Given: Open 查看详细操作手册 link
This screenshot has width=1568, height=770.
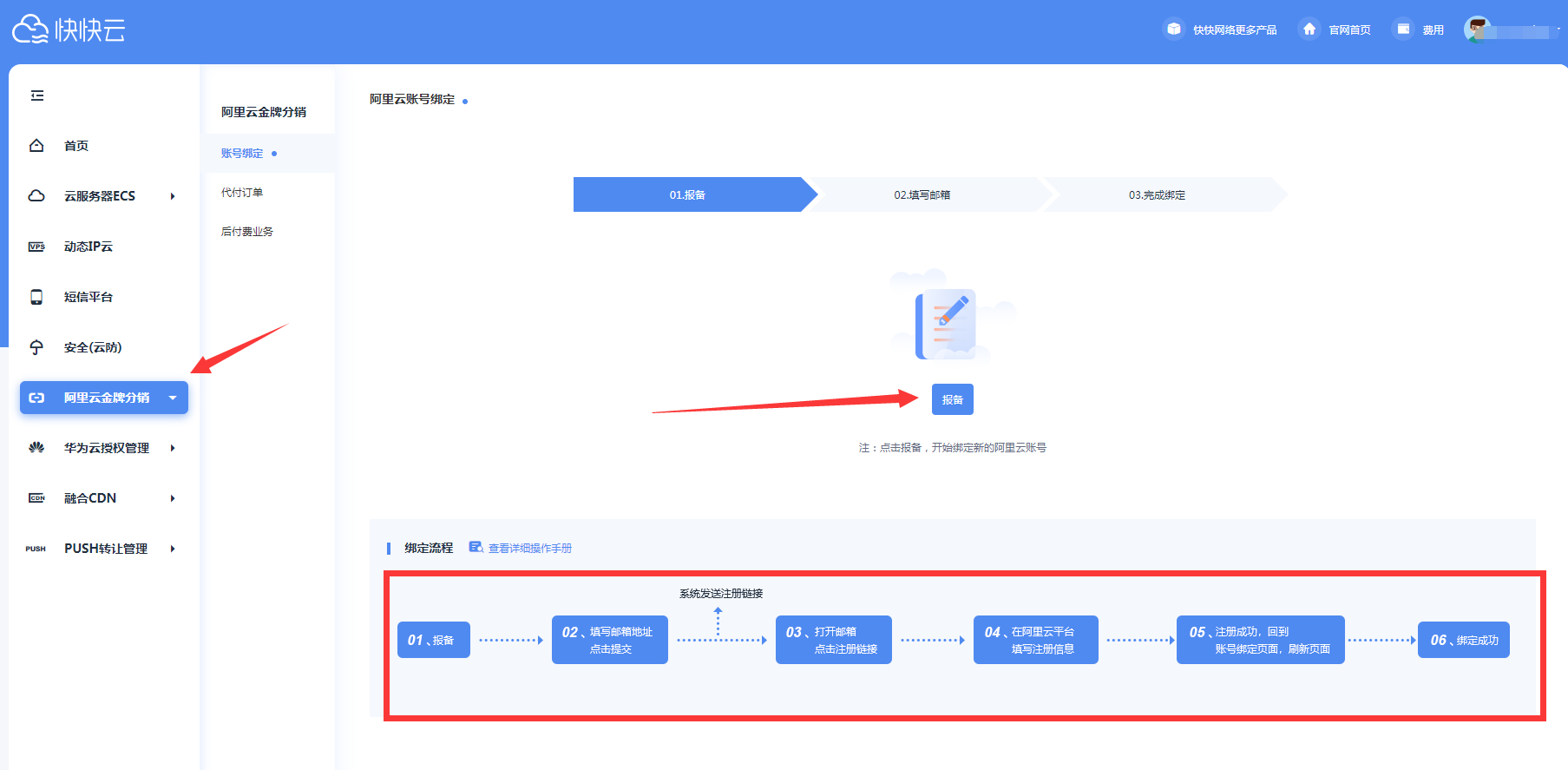Looking at the screenshot, I should pyautogui.click(x=529, y=548).
